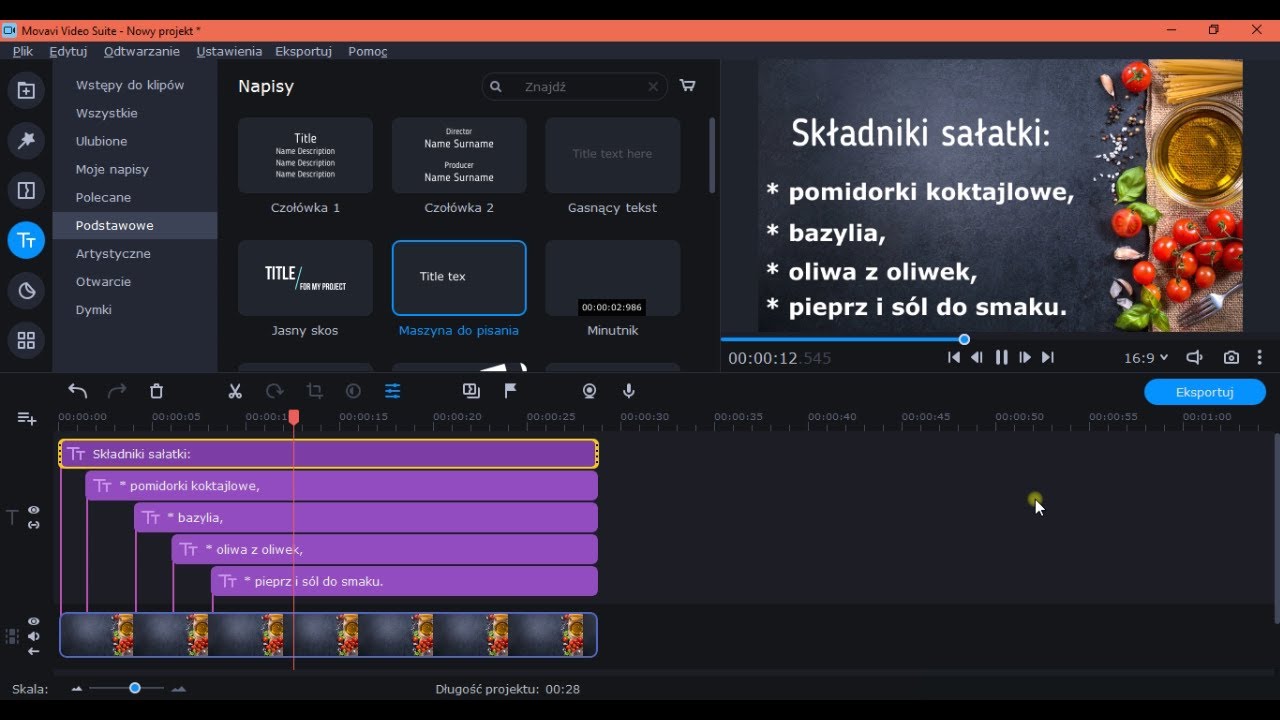Toggle title track visibility eye icon
This screenshot has height=720, width=1280.
coord(34,510)
